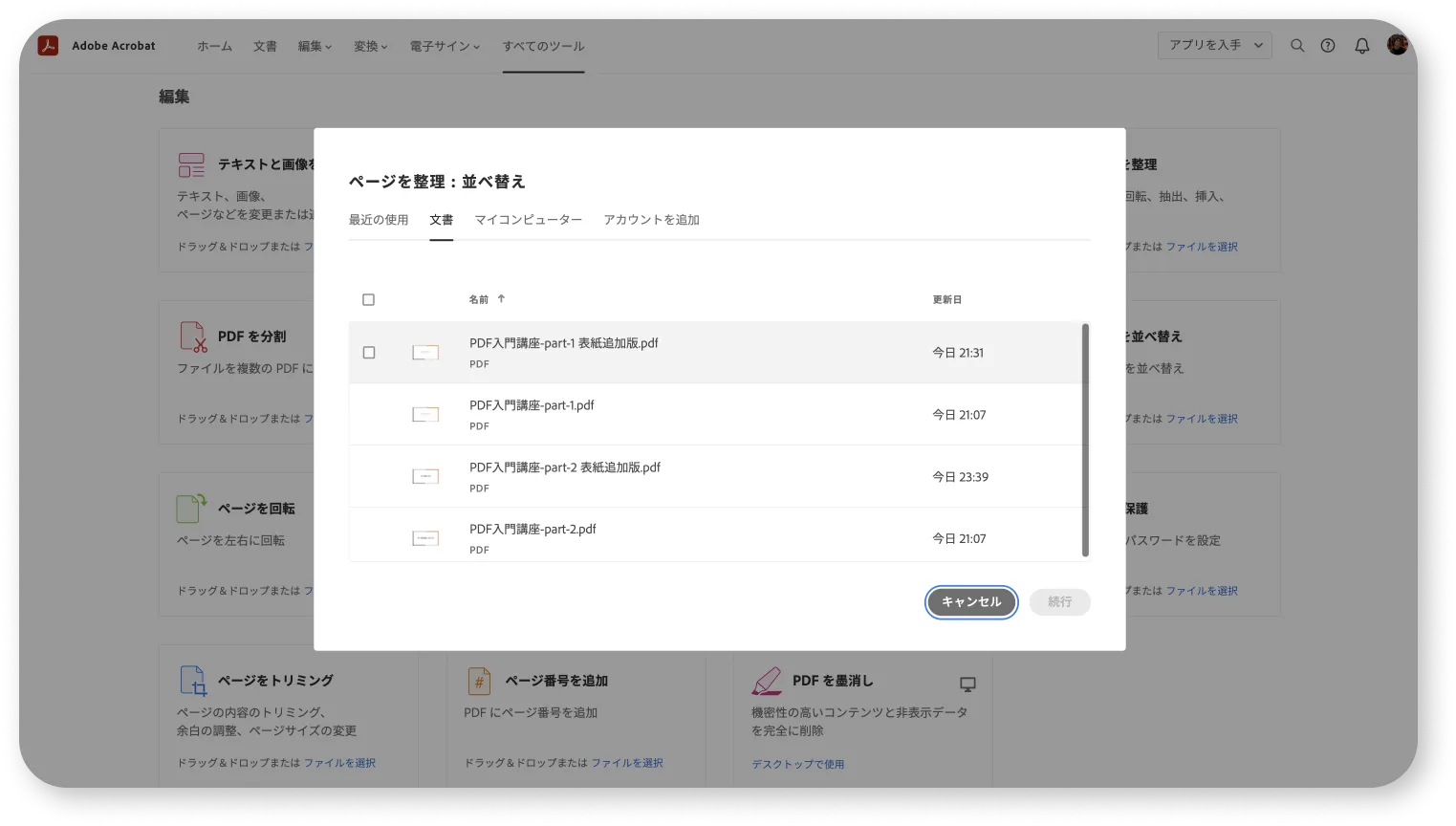Image resolution: width=1456 pixels, height=826 pixels.
Task: Click the 続行 button
Action: [x=1059, y=602]
